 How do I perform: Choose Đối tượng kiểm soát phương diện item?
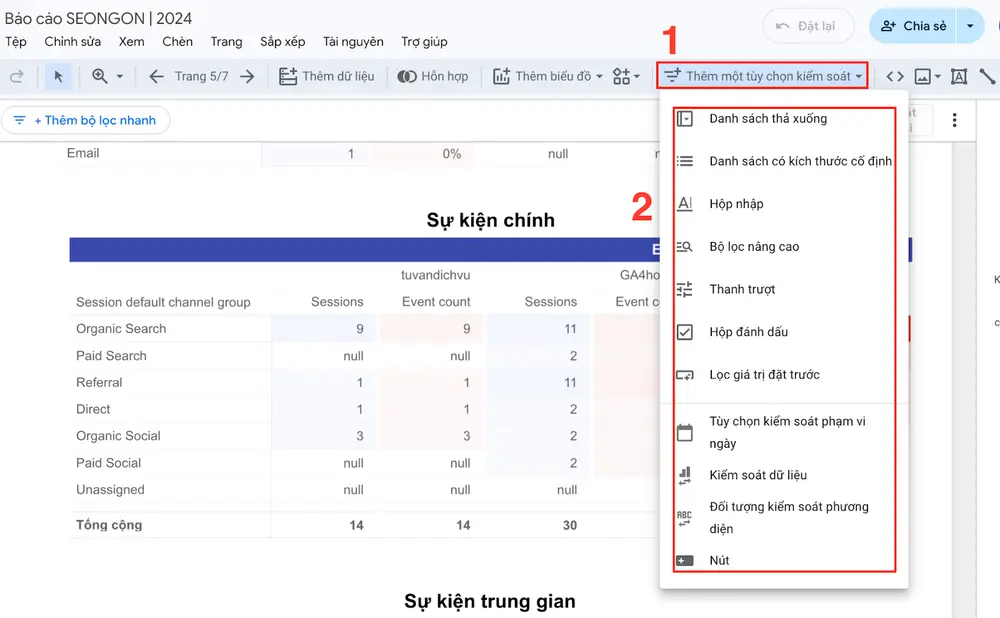[x=784, y=518]
